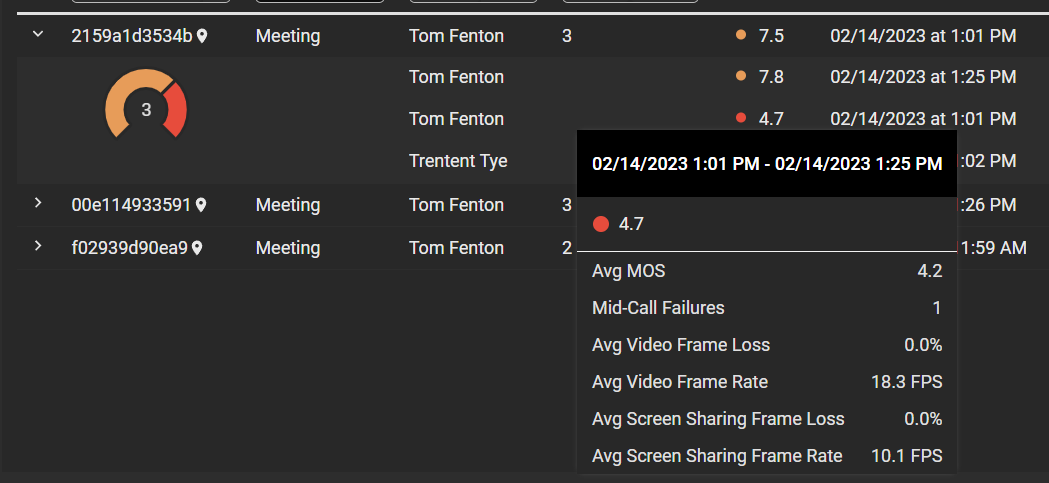This screenshot has width=1049, height=483.
Task: Click location pin beside 00e114933591
Action: pyautogui.click(x=201, y=205)
